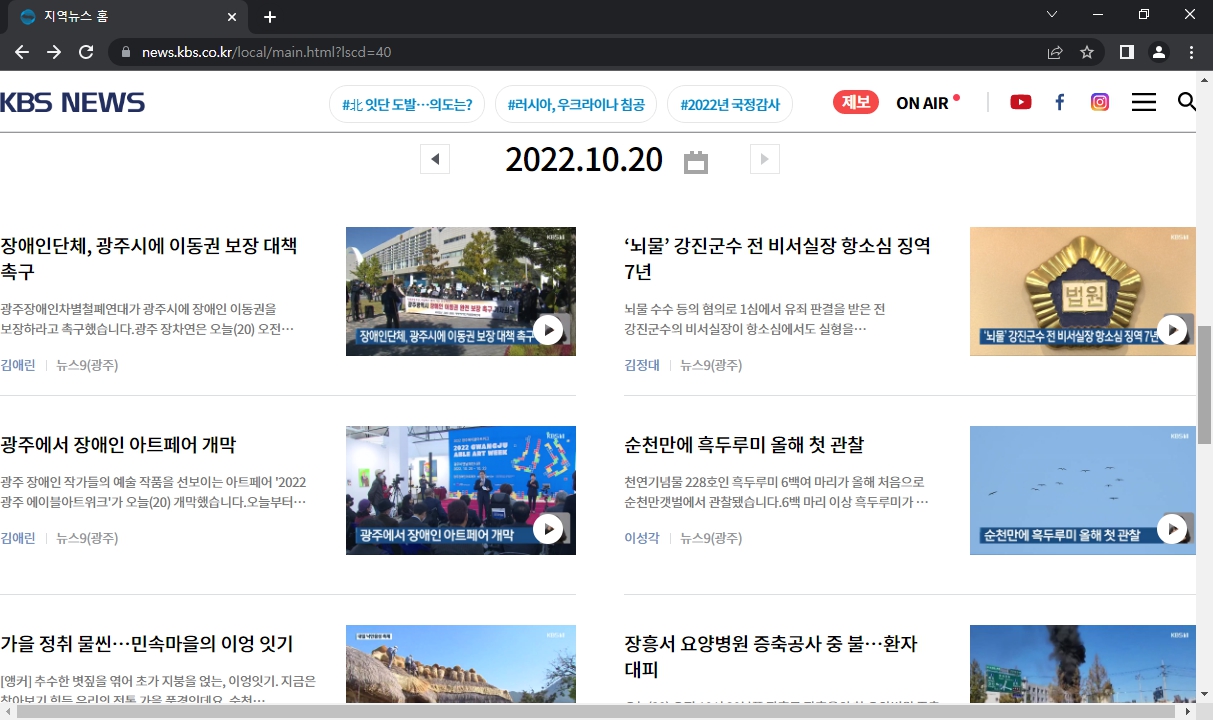Play the 흑두루미 video
Screen dimensions: 1213x720
[1172, 529]
